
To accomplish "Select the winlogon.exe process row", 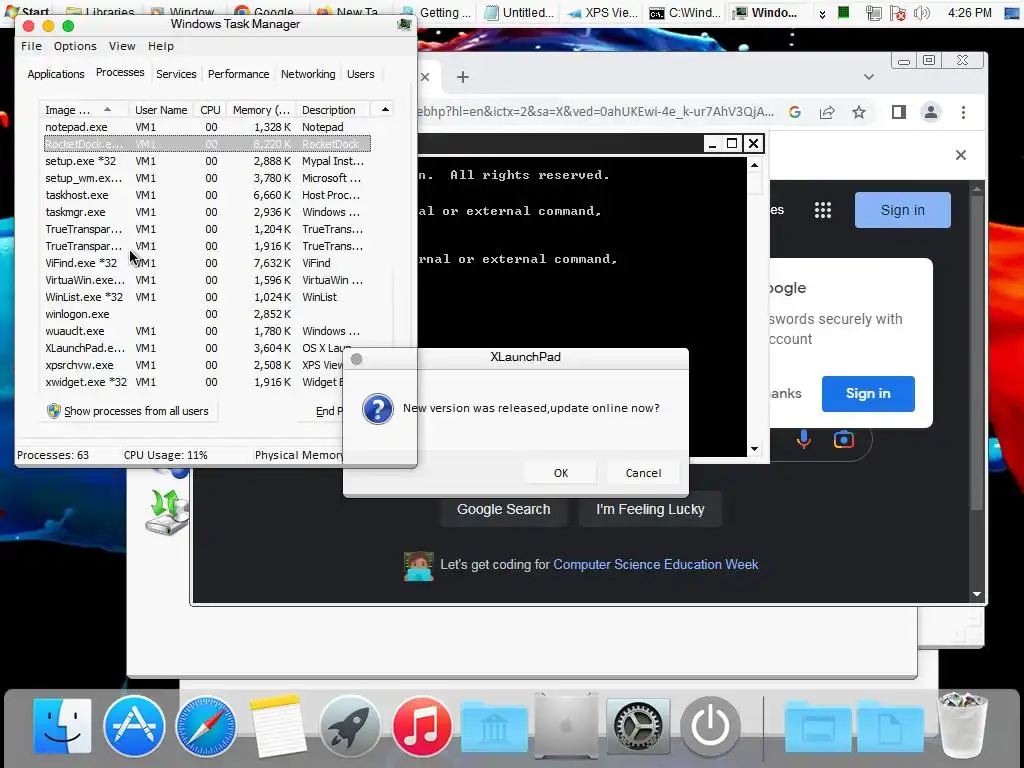I will point(207,313).
